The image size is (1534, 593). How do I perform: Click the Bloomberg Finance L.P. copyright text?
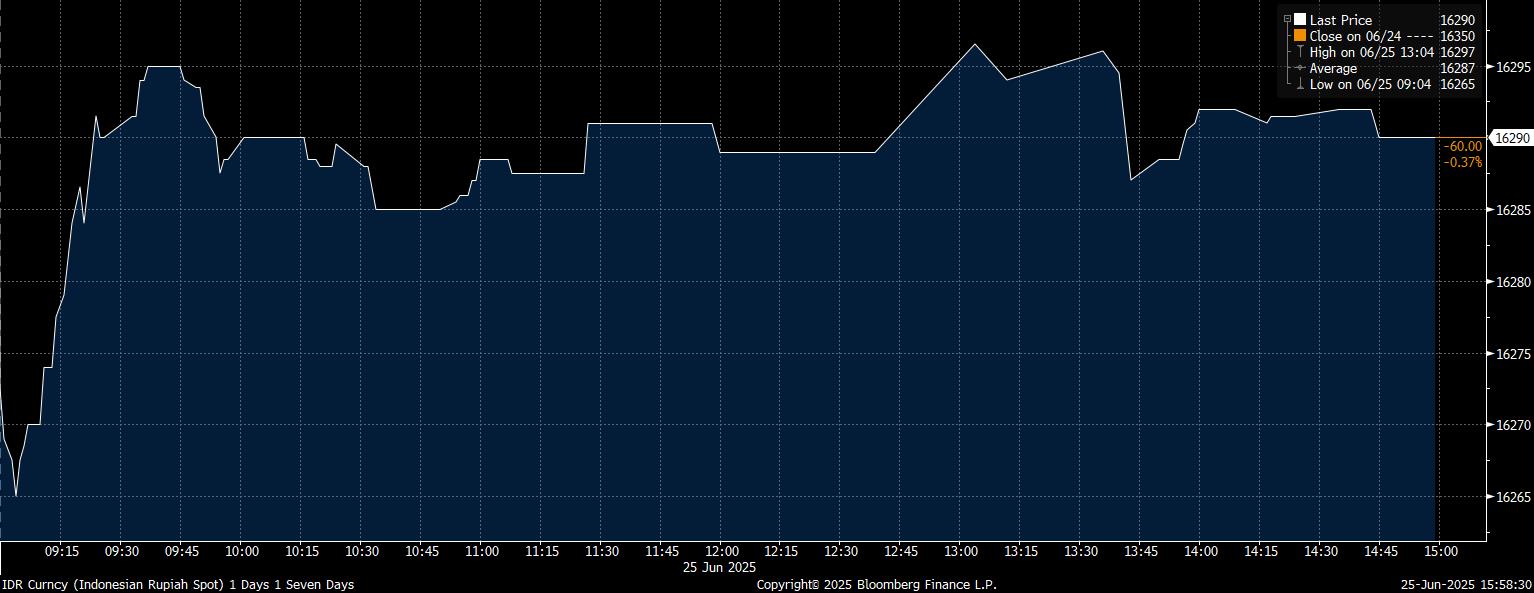876,584
